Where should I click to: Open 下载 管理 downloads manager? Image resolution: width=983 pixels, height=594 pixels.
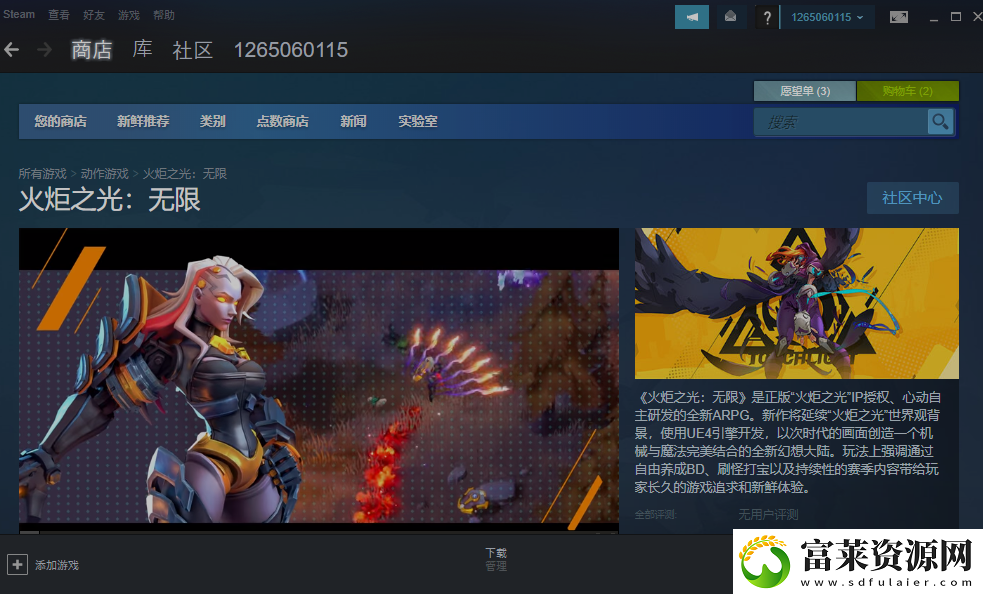[496, 559]
